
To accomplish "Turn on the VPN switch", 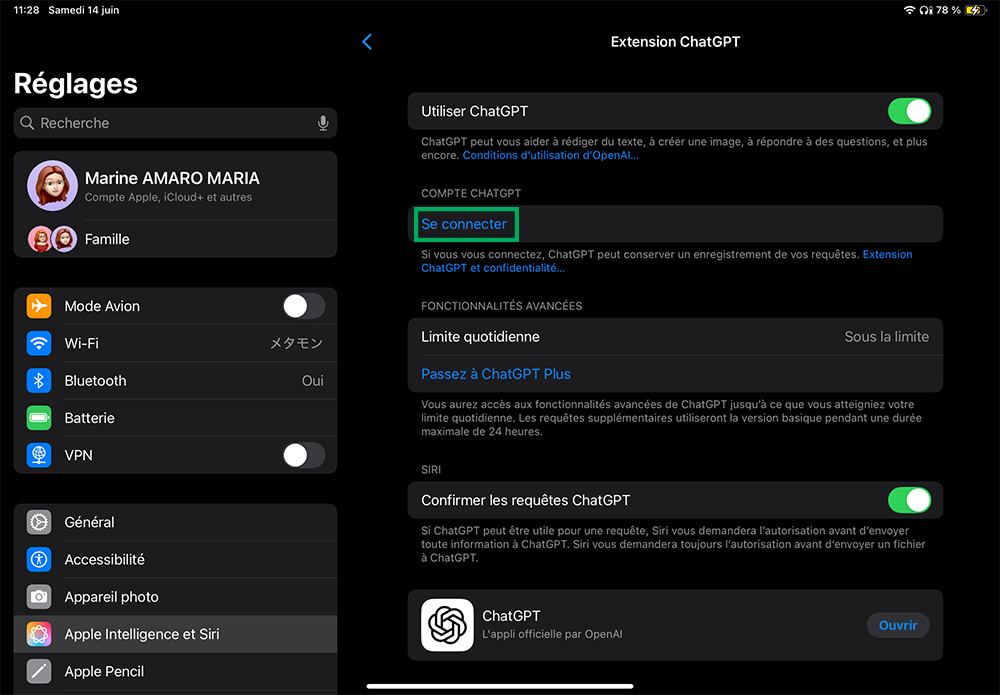I will [x=303, y=455].
